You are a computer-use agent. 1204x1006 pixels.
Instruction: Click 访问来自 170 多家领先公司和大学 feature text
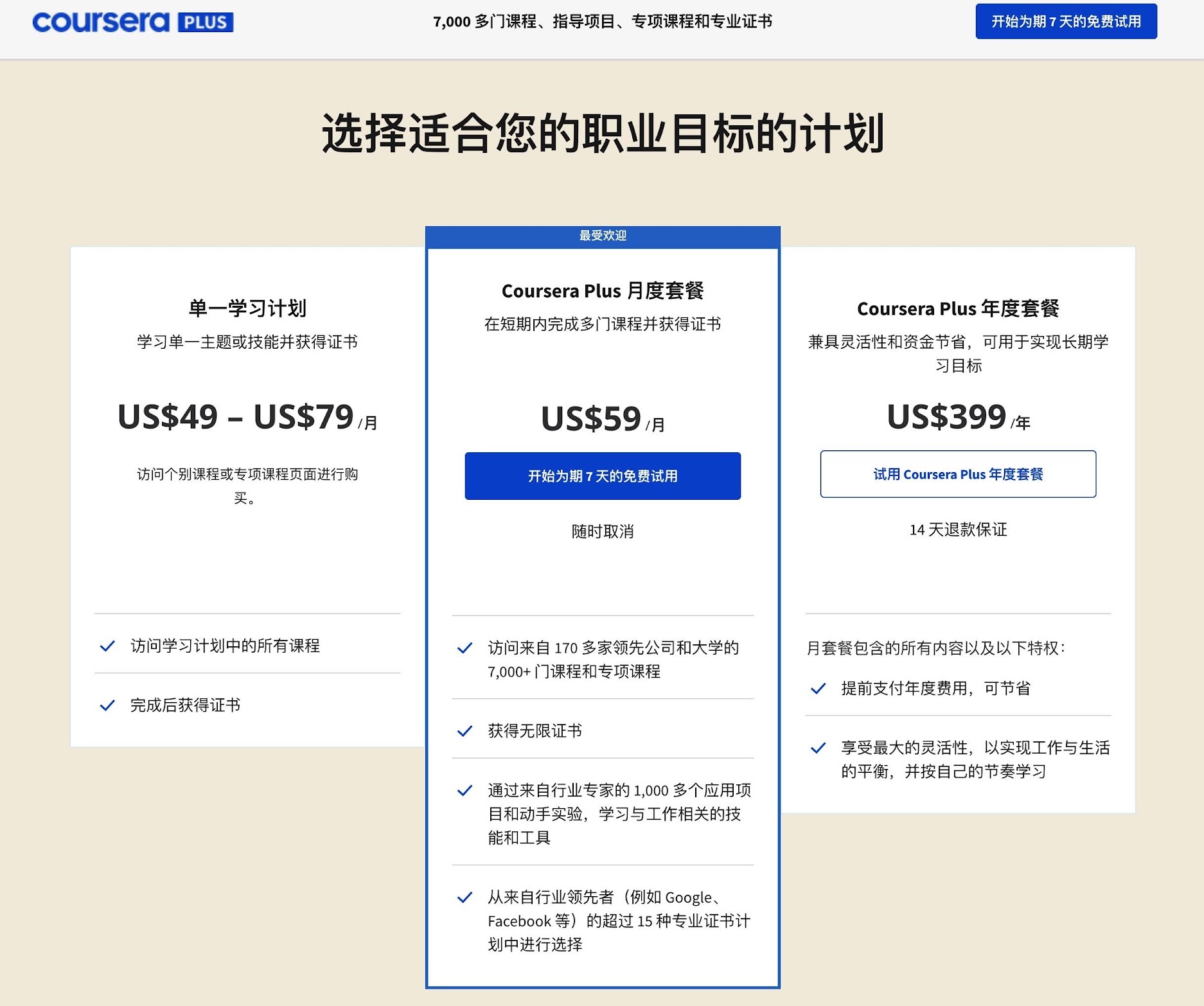614,660
